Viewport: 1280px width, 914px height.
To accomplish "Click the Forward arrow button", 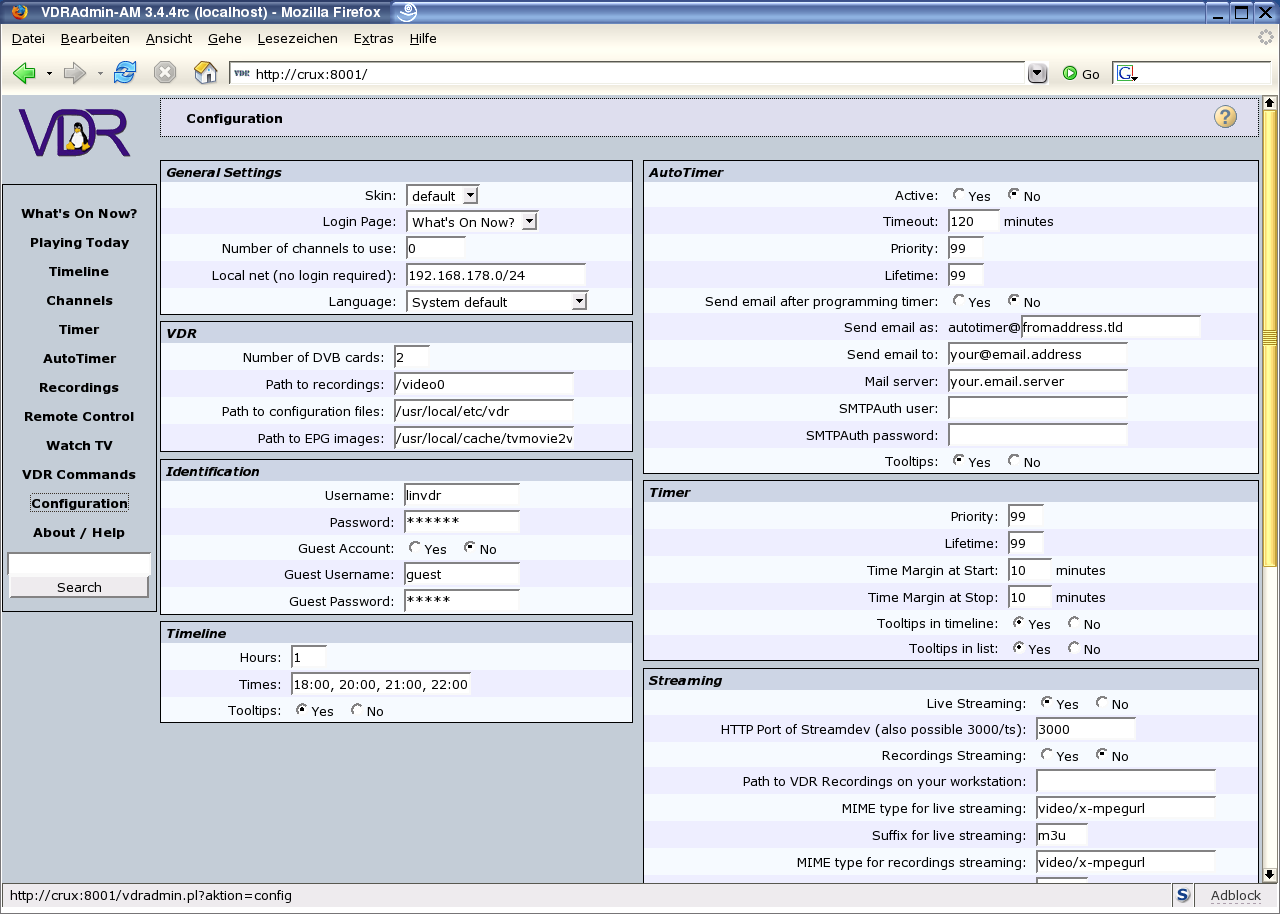I will [x=74, y=73].
